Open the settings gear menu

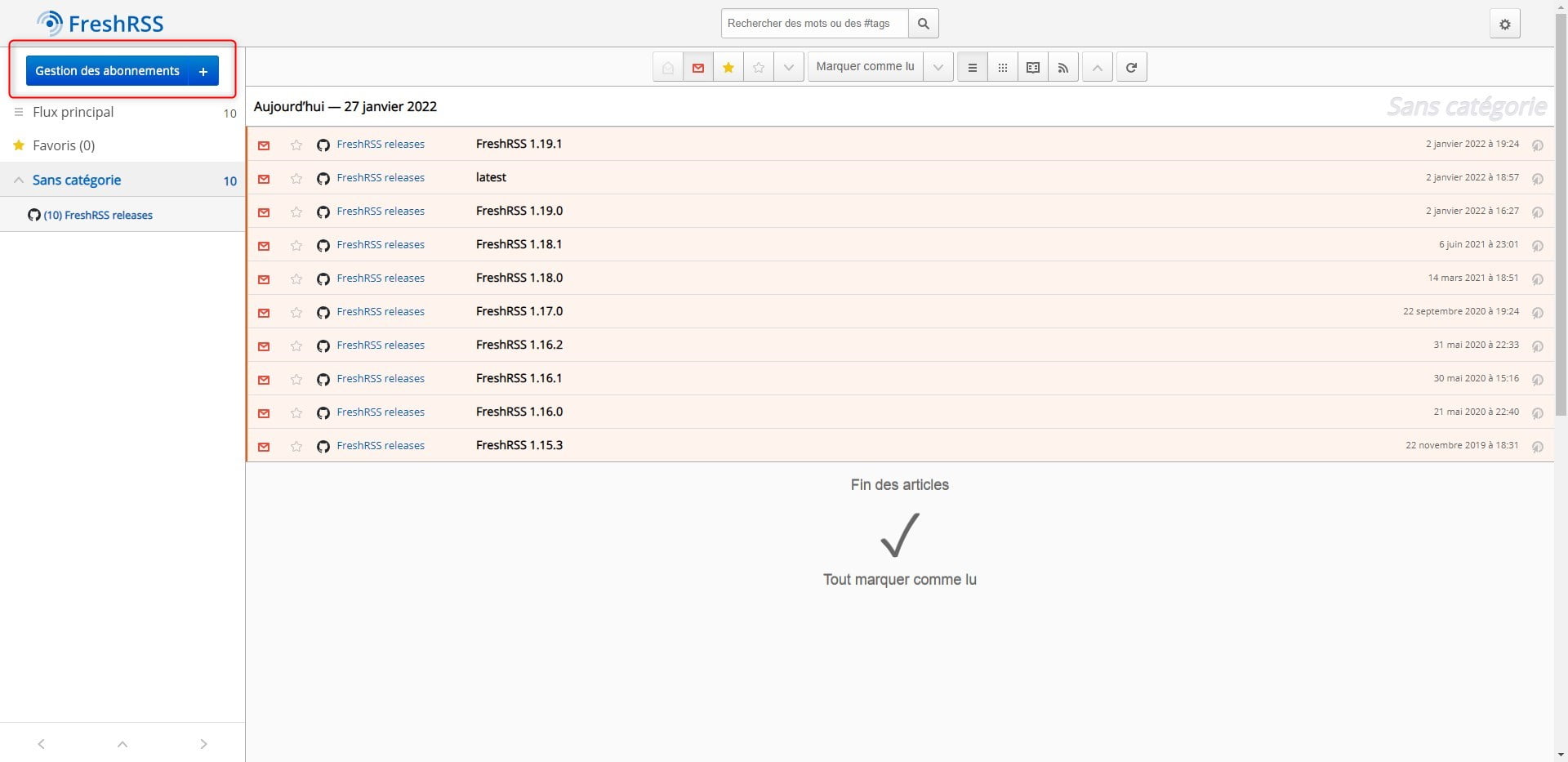[x=1504, y=25]
